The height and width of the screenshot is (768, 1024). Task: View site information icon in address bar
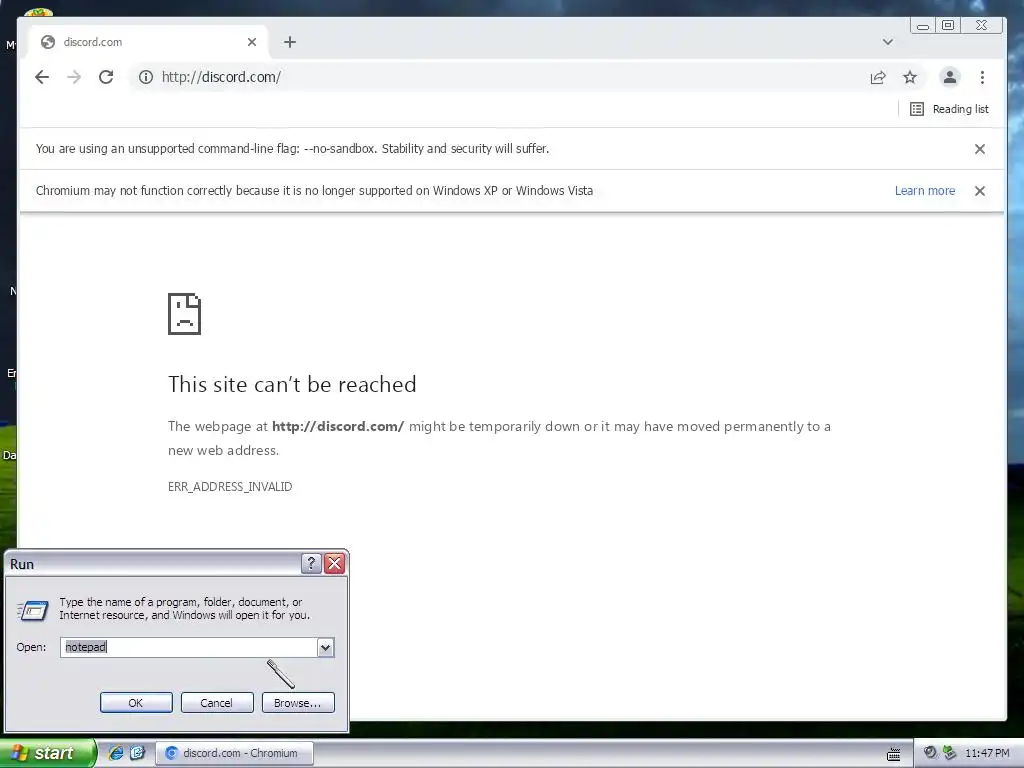coord(146,77)
